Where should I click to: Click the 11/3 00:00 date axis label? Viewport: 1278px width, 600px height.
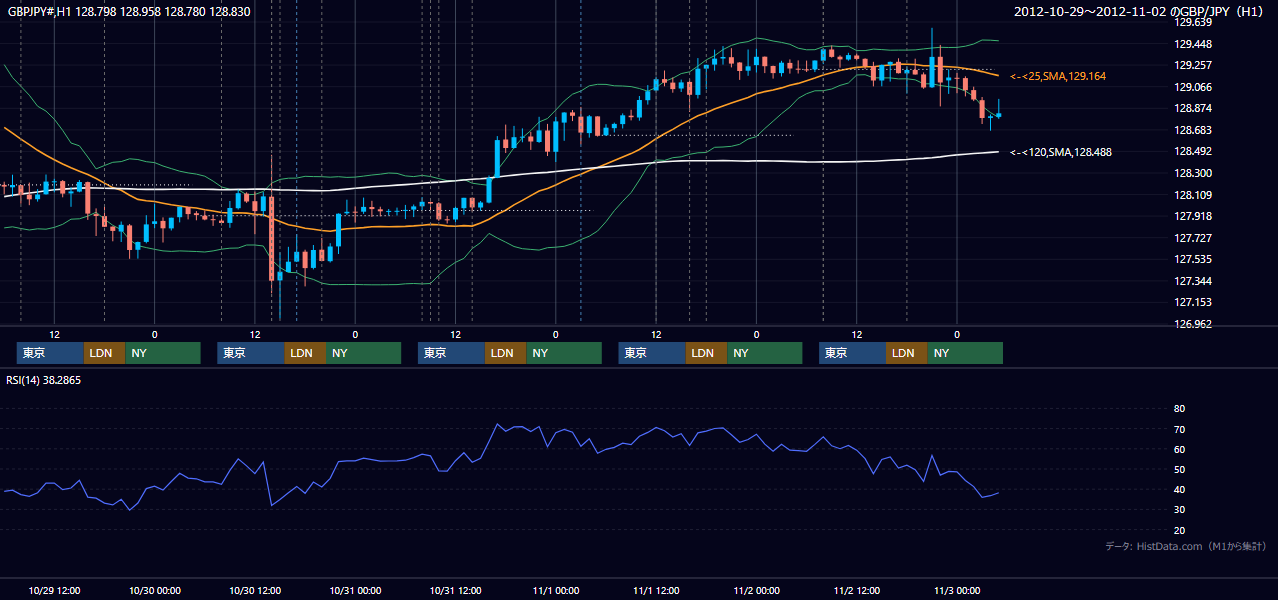[x=957, y=590]
